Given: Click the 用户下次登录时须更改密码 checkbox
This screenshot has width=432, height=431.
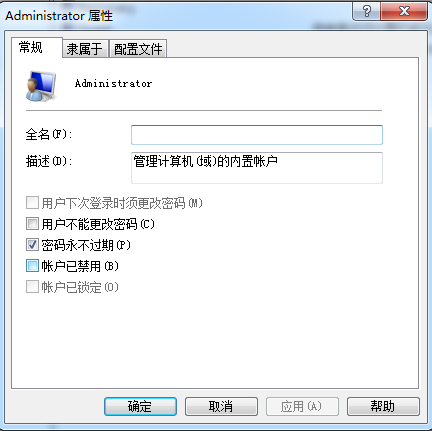Looking at the screenshot, I should point(32,203).
